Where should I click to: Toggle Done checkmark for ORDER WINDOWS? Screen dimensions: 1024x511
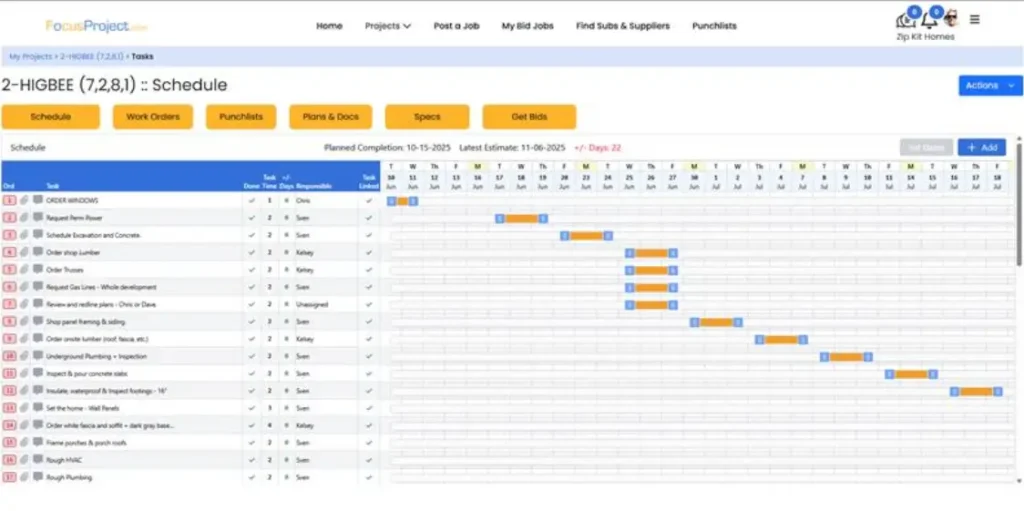point(251,201)
